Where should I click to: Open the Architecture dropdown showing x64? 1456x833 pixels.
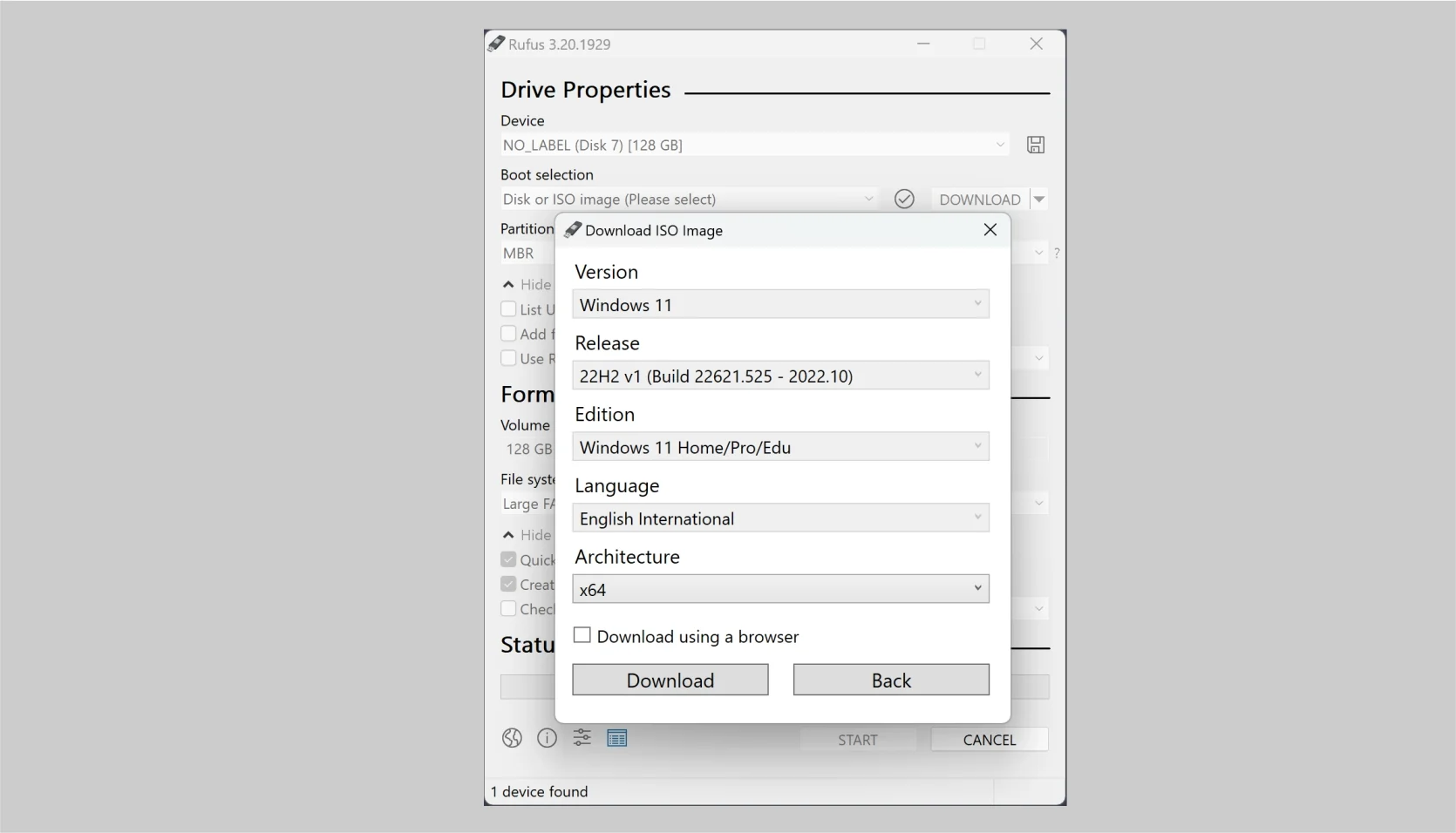(780, 589)
